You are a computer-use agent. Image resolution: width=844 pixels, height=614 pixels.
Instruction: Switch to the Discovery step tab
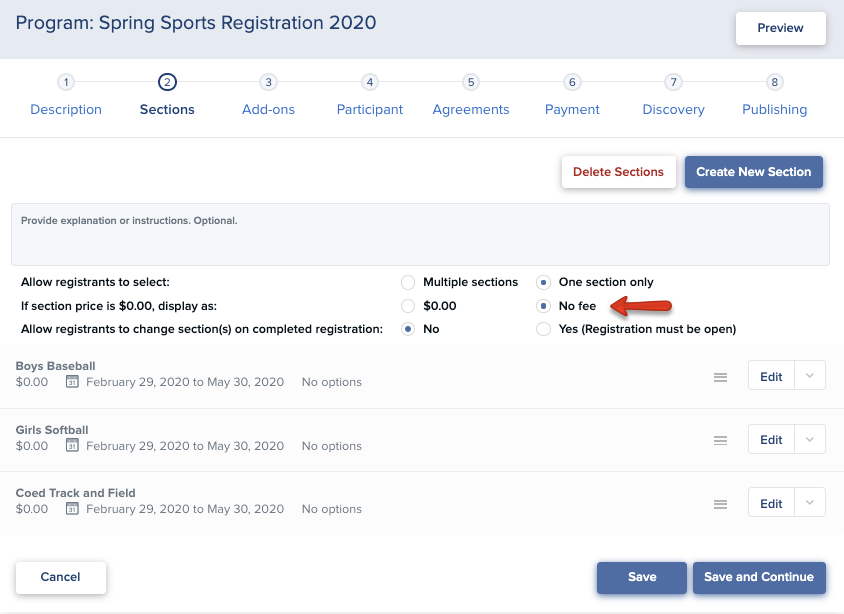(x=673, y=110)
